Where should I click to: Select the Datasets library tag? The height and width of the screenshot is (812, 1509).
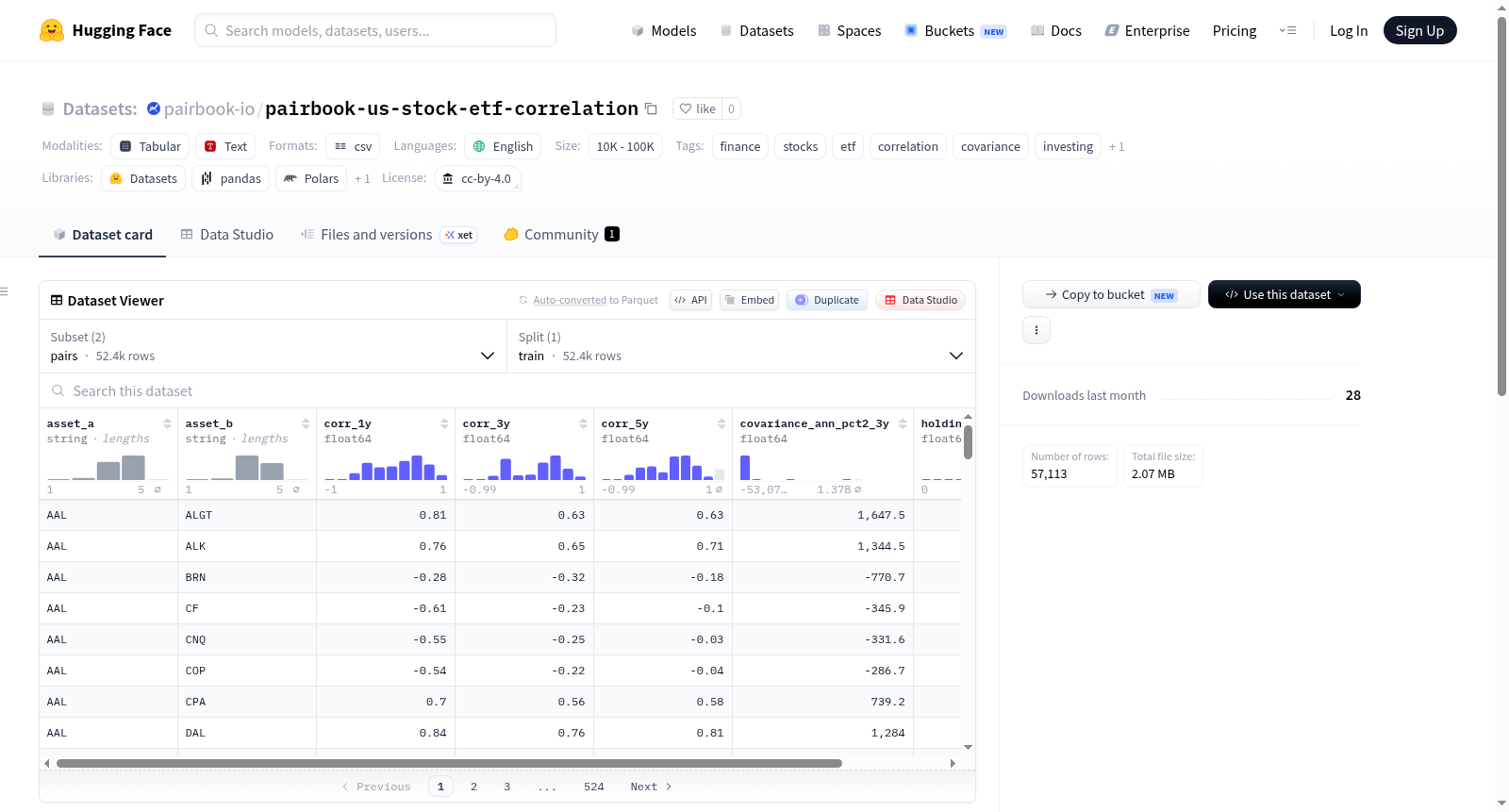tap(143, 178)
